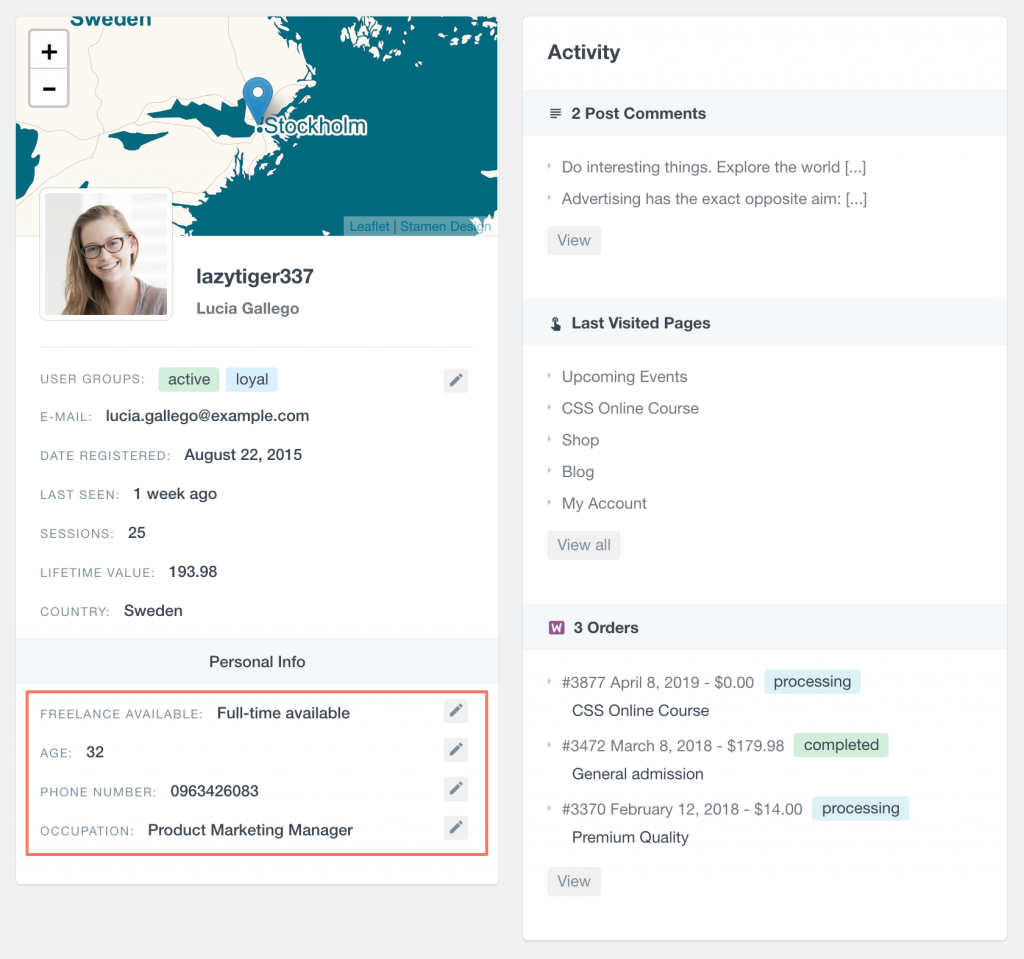The image size is (1024, 959).
Task: Expand the Upcoming Events visited page entry
Action: click(549, 377)
